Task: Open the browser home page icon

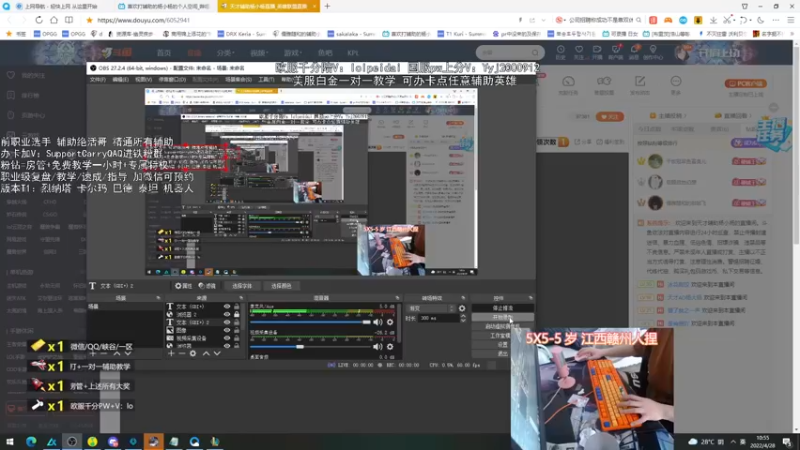Action: (x=54, y=20)
